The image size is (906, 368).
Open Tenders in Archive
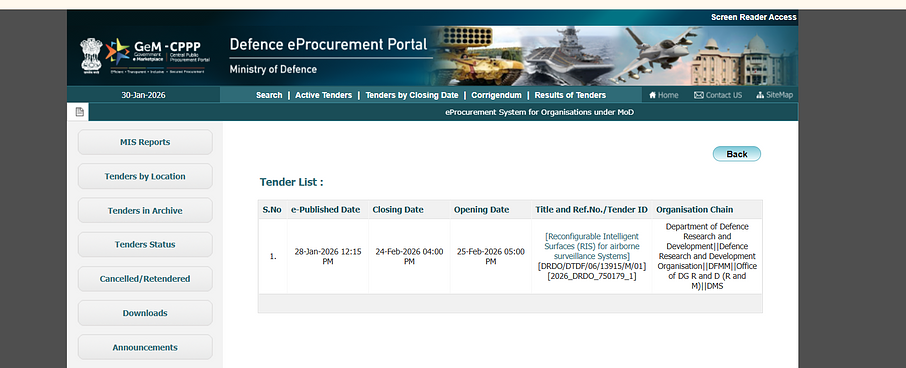(x=145, y=210)
